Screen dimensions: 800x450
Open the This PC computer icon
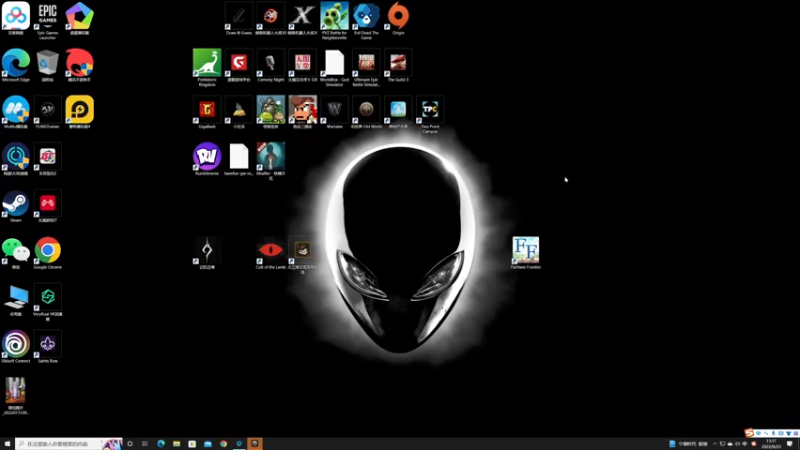[16, 300]
